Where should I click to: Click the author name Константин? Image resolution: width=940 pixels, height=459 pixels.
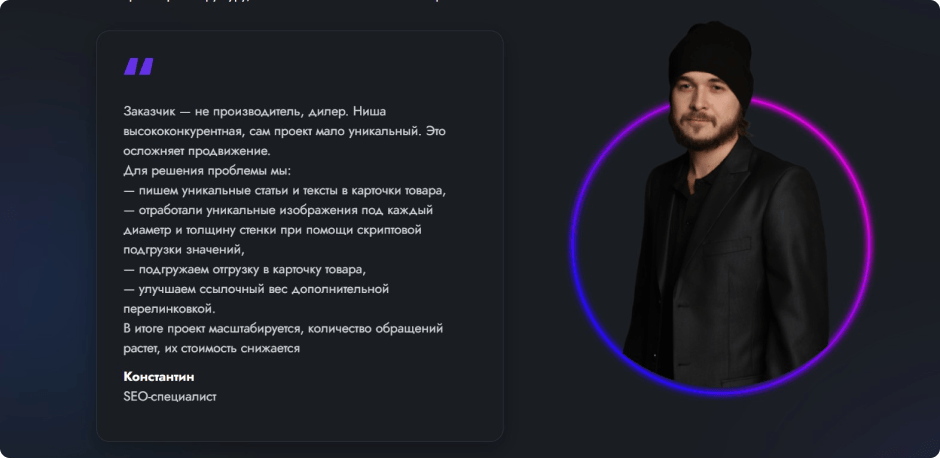(x=158, y=376)
